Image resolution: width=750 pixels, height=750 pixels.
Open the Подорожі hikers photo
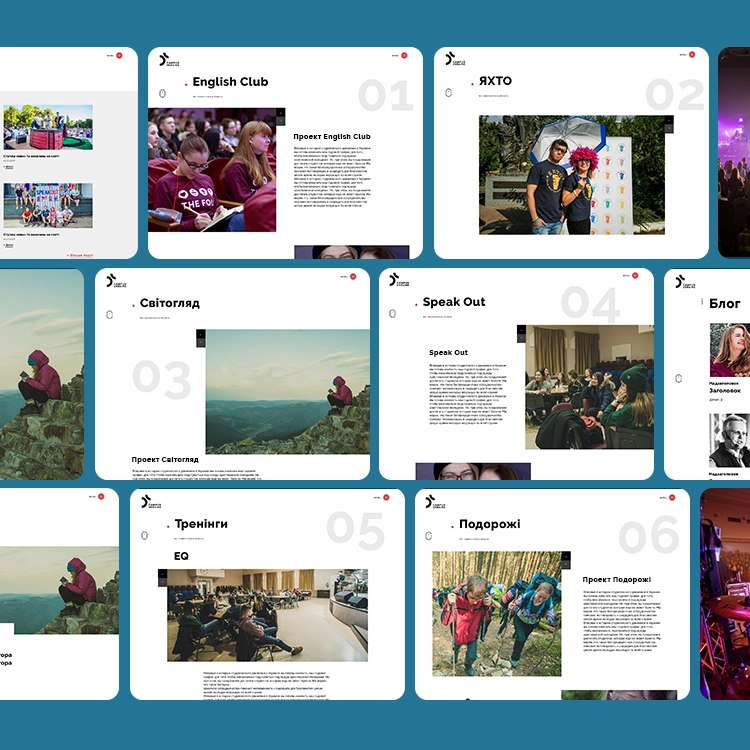(497, 614)
